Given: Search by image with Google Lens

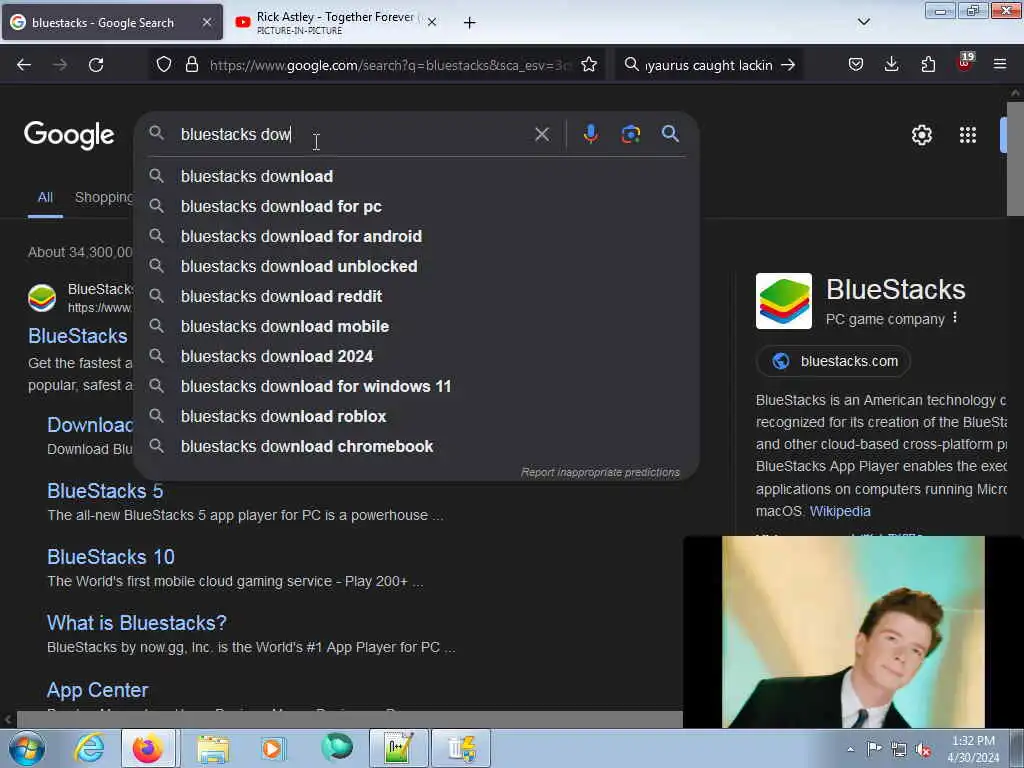Looking at the screenshot, I should pyautogui.click(x=630, y=134).
